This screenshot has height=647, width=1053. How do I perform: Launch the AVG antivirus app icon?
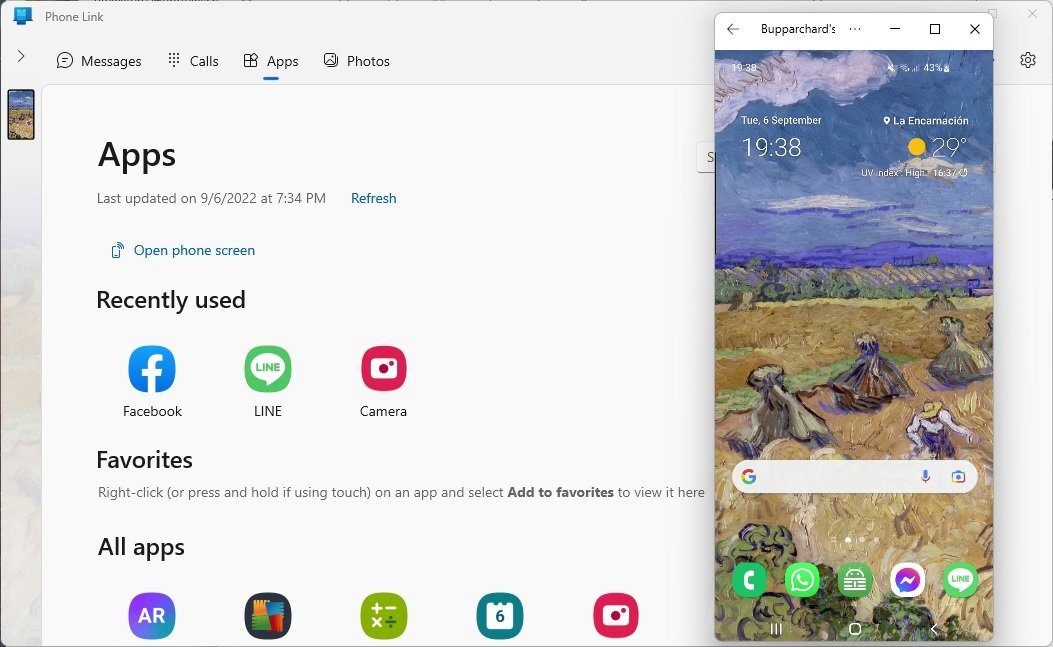267,616
